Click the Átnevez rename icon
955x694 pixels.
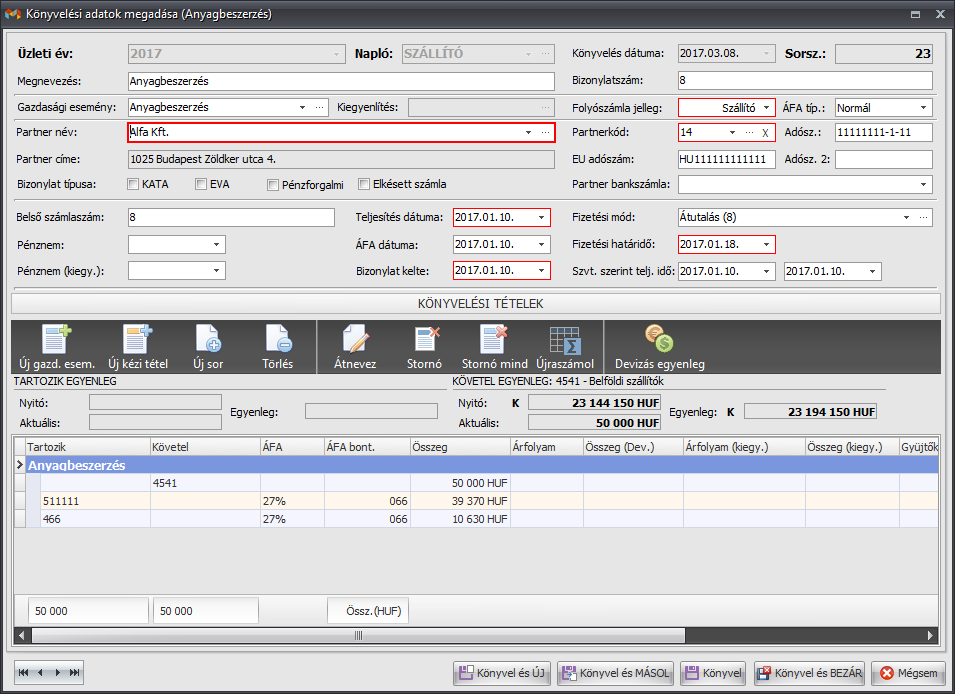pos(355,339)
